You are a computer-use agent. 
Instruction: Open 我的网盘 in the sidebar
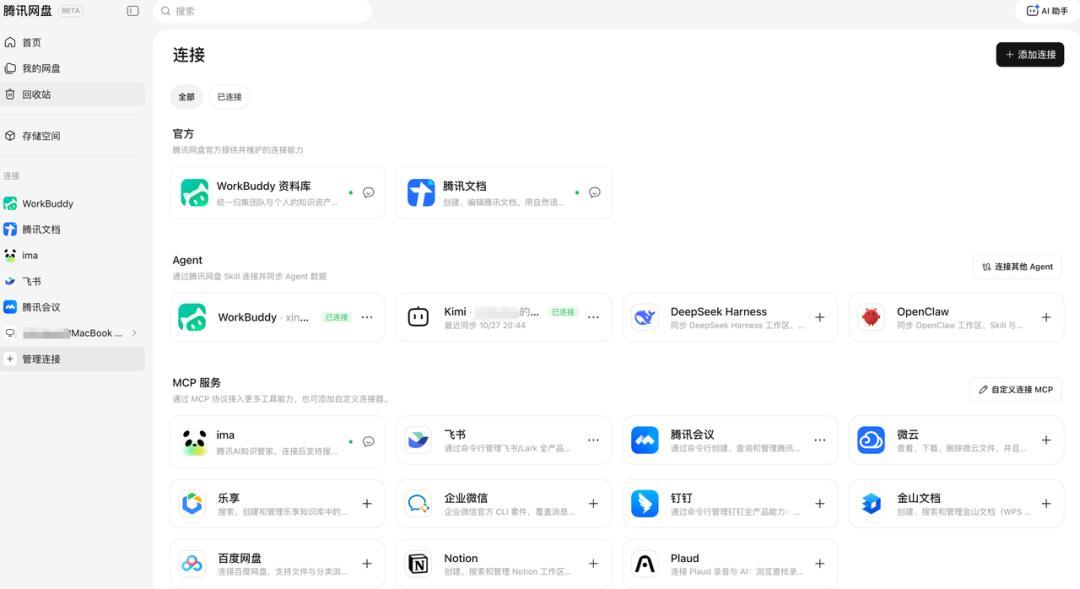pyautogui.click(x=72, y=68)
